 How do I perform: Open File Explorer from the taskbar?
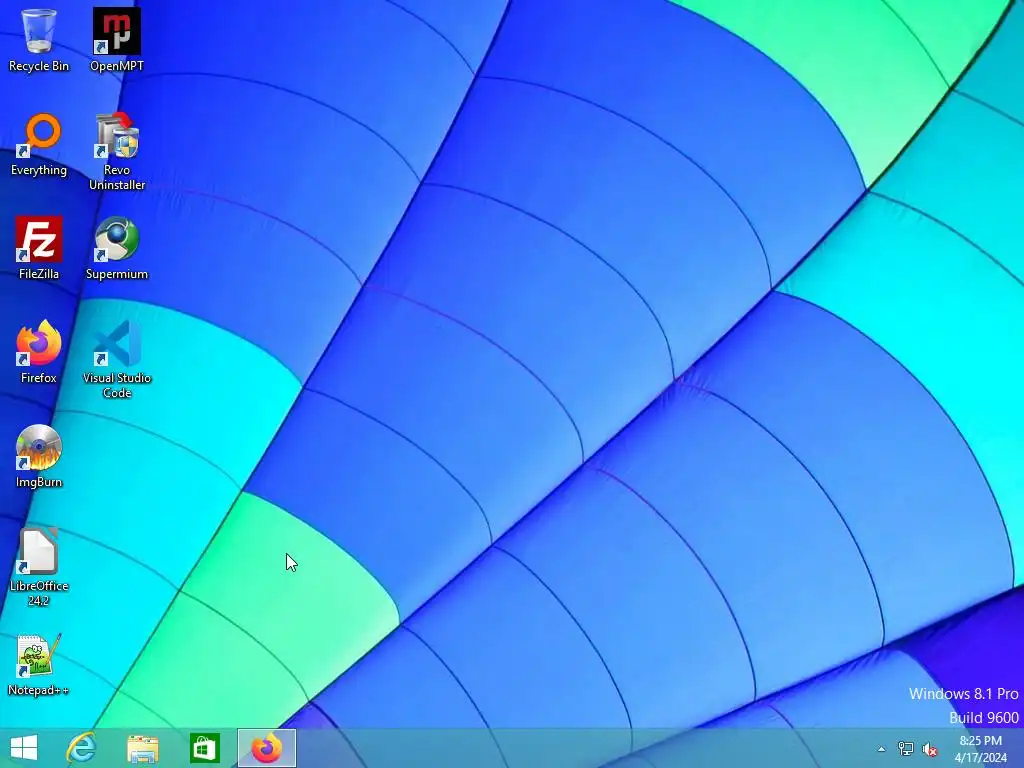coord(142,748)
